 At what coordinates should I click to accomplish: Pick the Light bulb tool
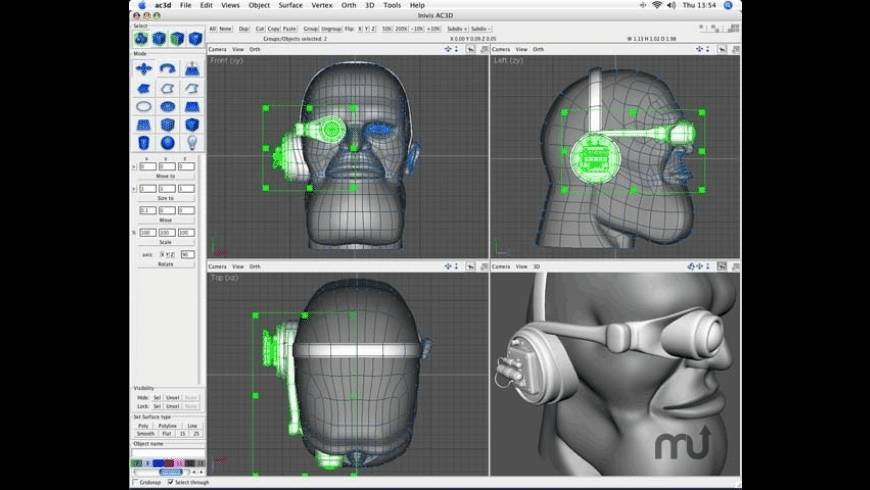click(x=192, y=143)
